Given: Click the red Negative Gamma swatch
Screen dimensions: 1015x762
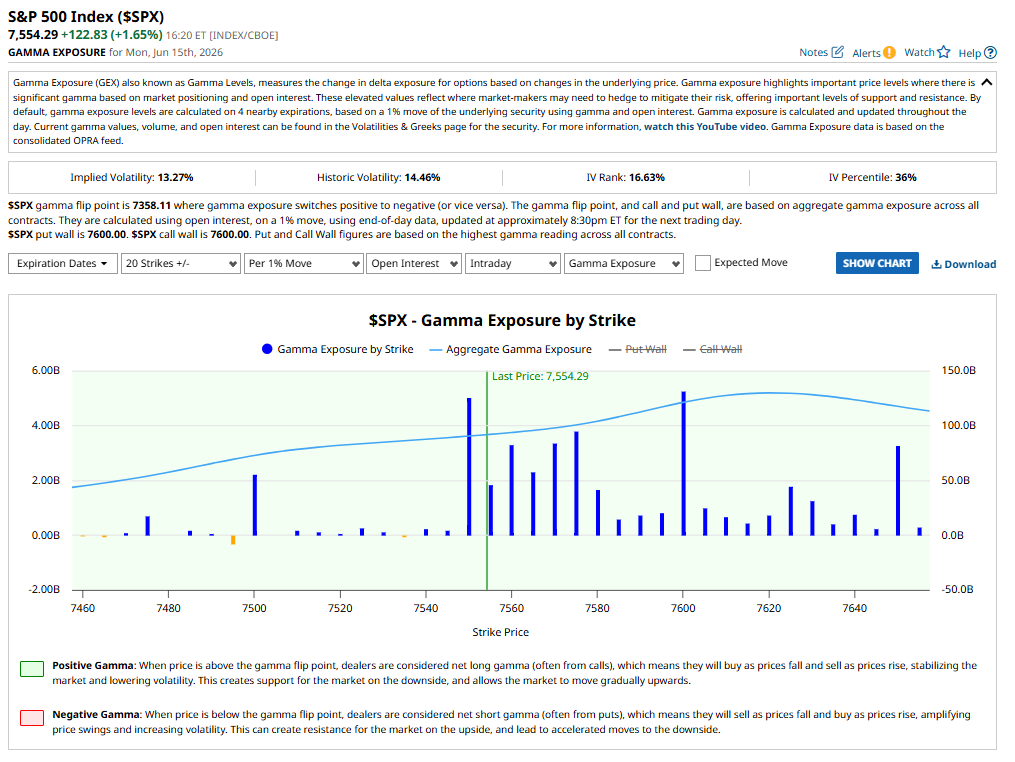Looking at the screenshot, I should (32, 718).
